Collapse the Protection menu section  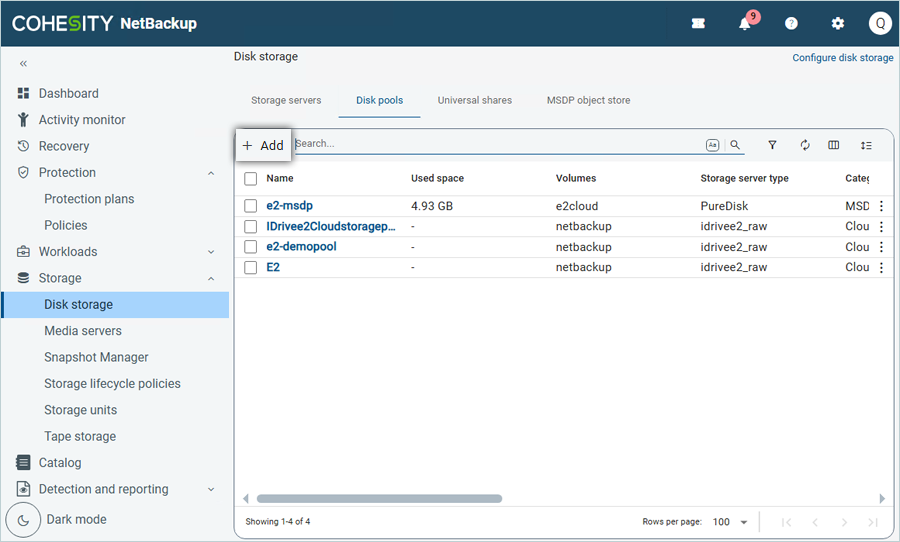coord(211,173)
